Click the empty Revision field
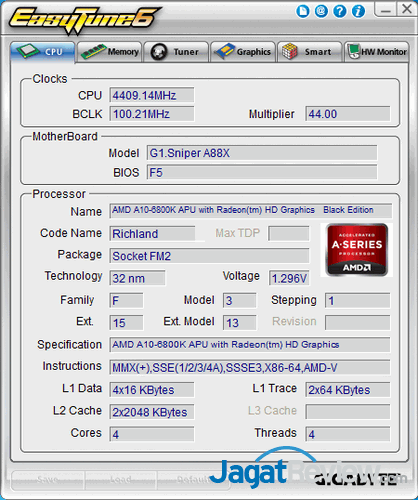Screen dimensions: 418x500 click(358, 323)
